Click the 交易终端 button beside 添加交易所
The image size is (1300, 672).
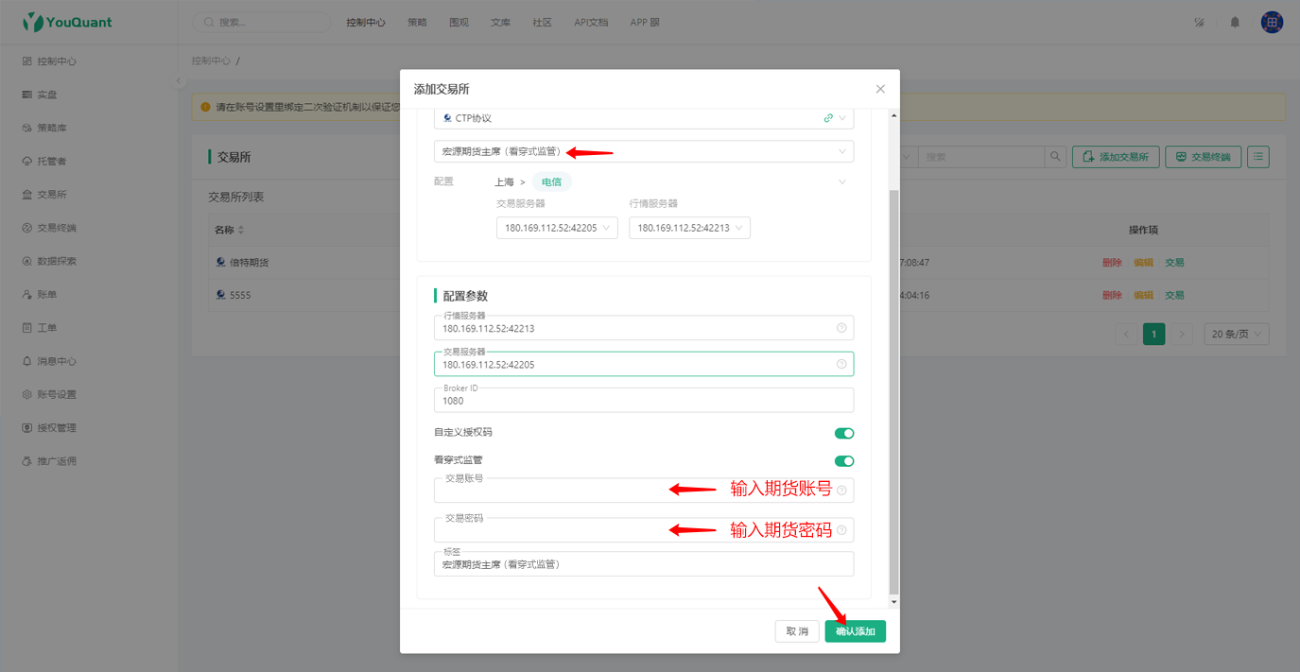[1204, 157]
